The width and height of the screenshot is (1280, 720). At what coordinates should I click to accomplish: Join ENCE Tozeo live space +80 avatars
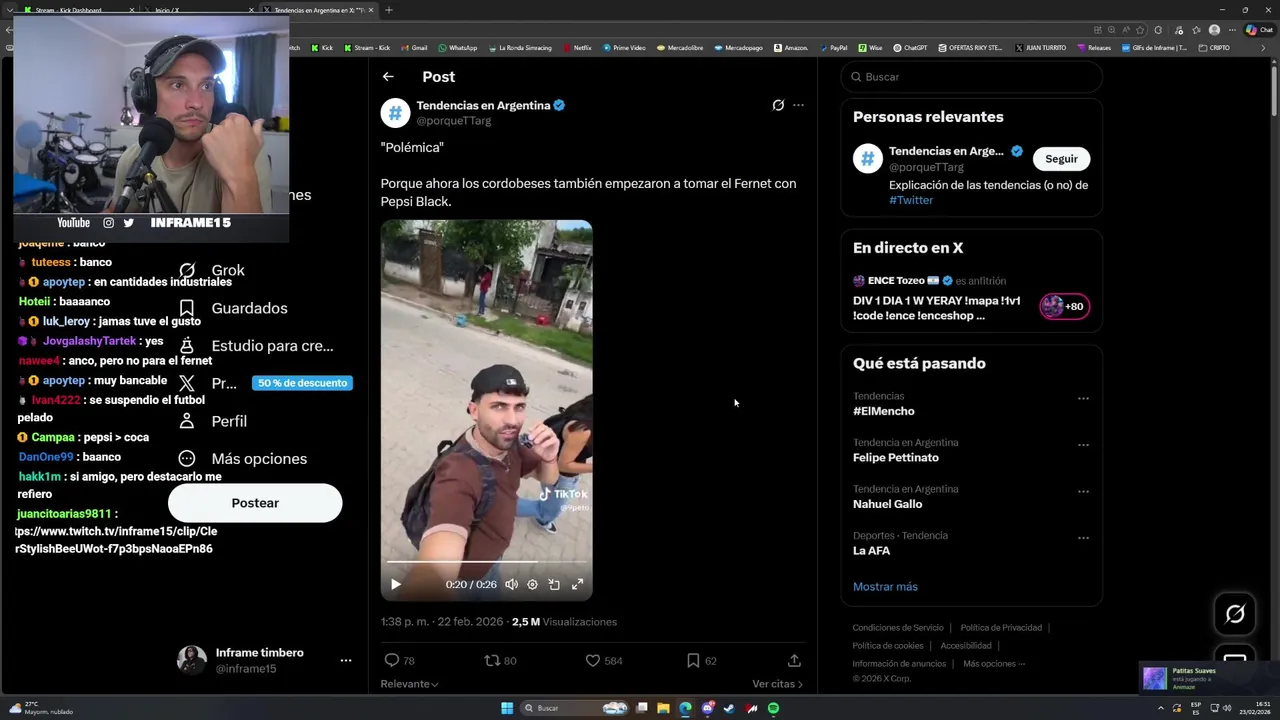click(1065, 306)
